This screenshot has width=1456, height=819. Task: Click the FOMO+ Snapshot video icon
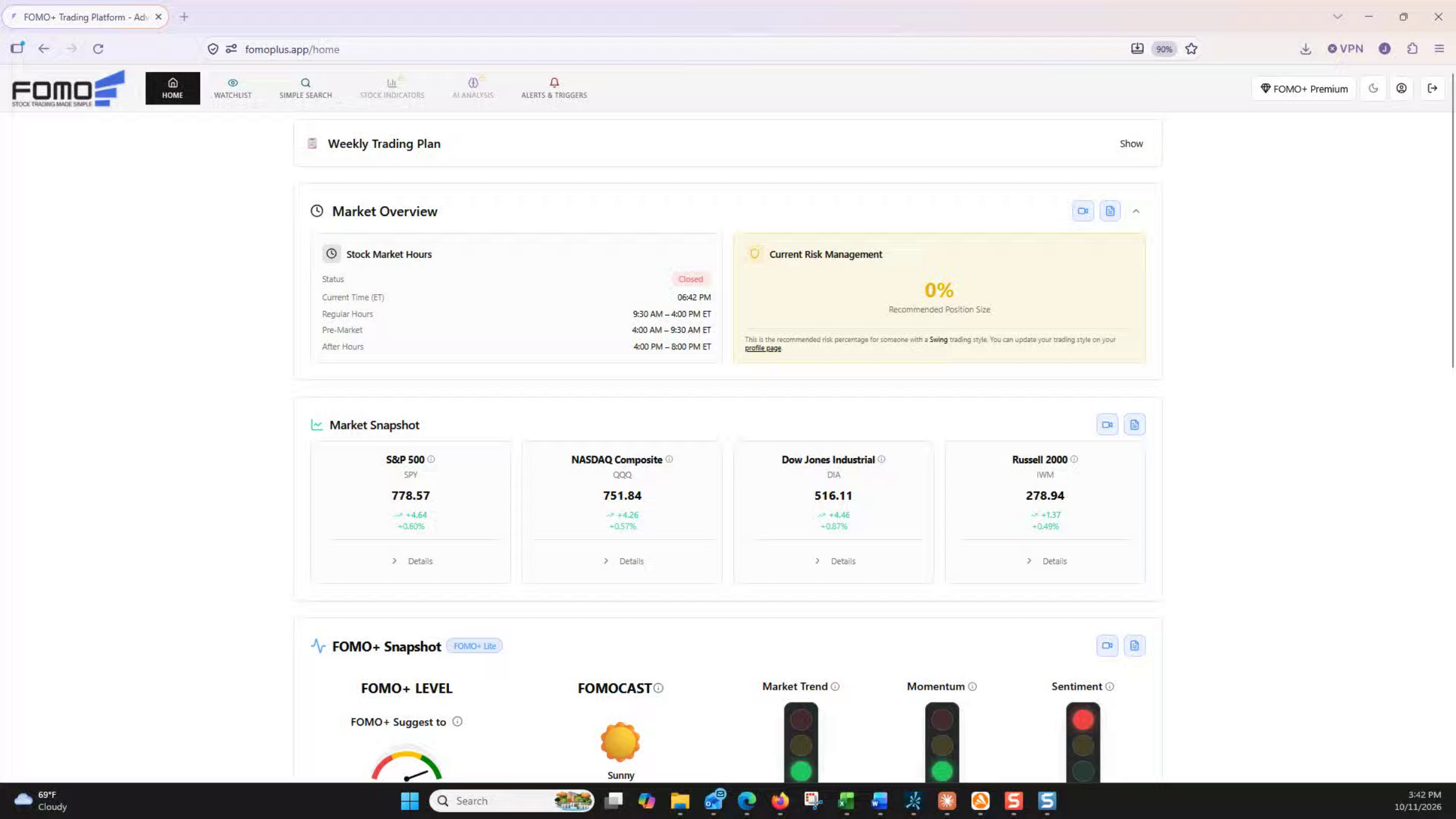(1107, 645)
